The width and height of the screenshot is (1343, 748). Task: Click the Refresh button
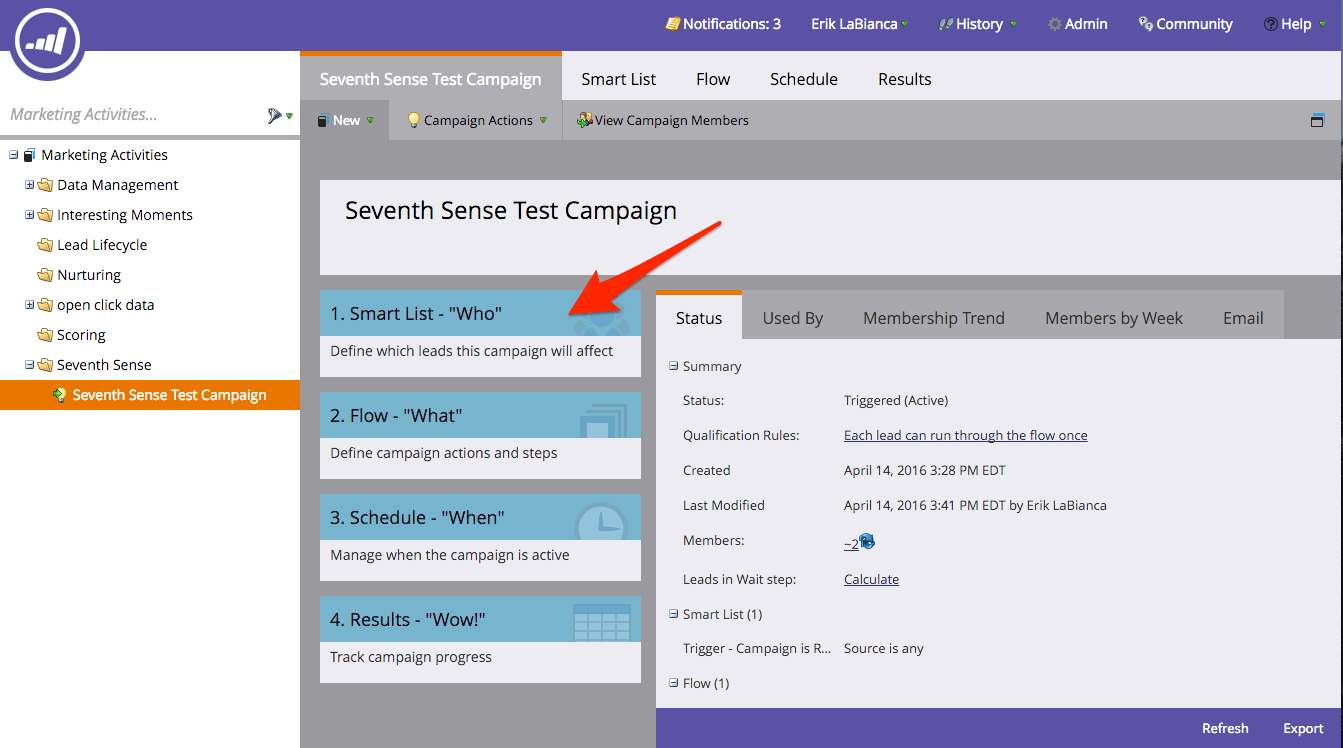click(x=1225, y=728)
